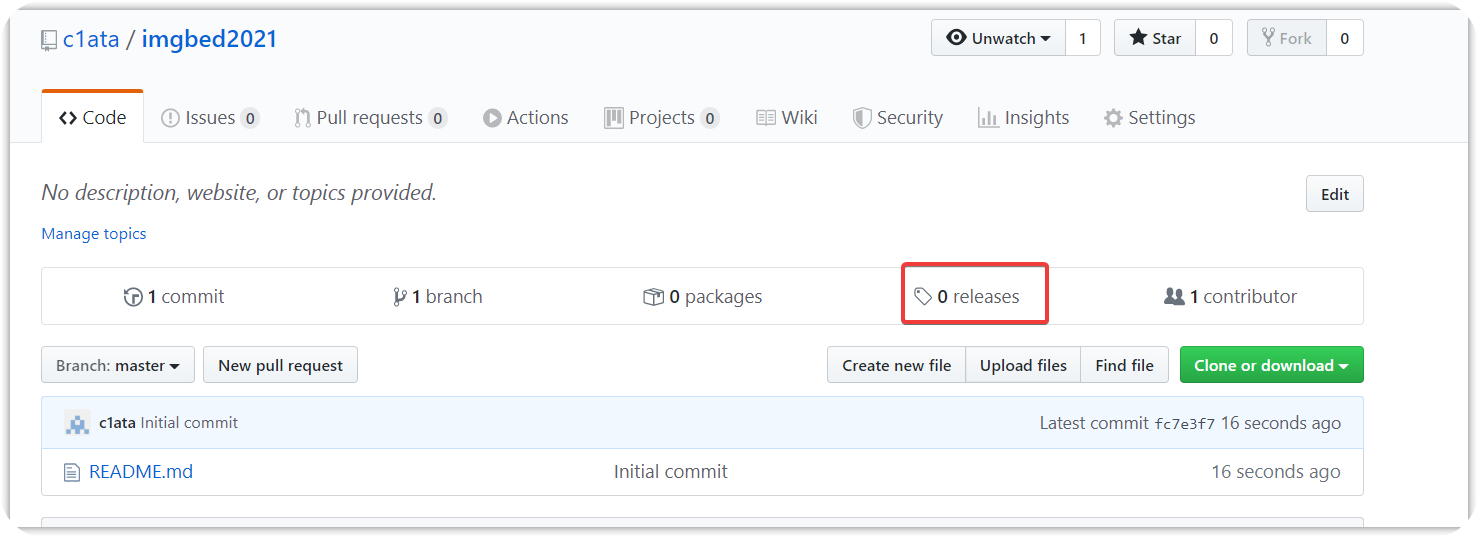Click the README.md file icon
Screen dimensions: 1478x537
point(71,472)
